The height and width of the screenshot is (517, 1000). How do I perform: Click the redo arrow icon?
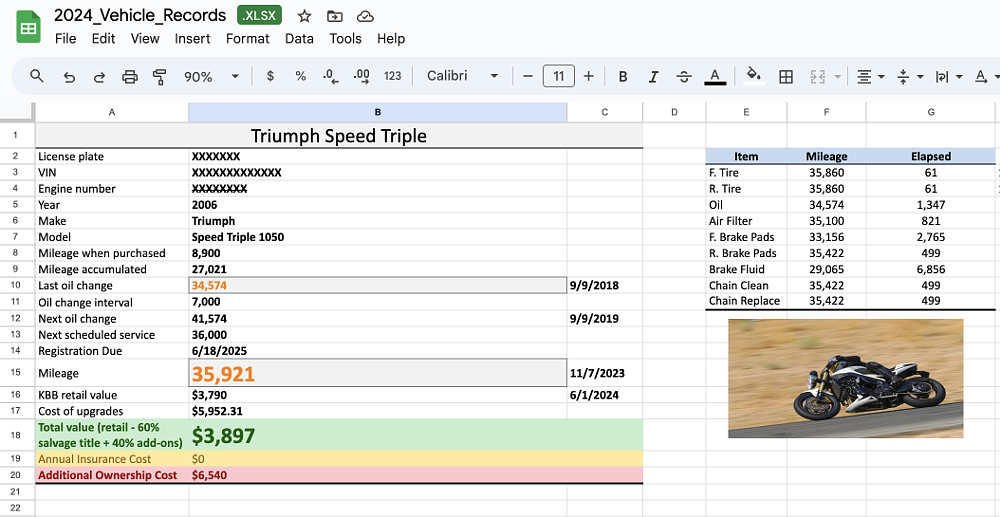click(x=99, y=76)
